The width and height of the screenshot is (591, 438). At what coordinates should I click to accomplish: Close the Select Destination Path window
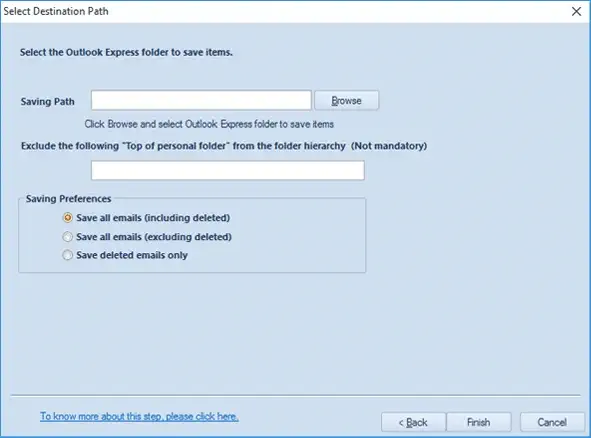point(576,11)
